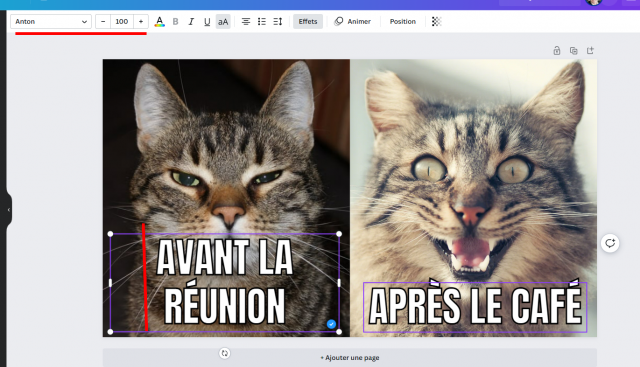Toggle uppercase aA formatting
Screen dimensions: 640x367
coord(223,22)
